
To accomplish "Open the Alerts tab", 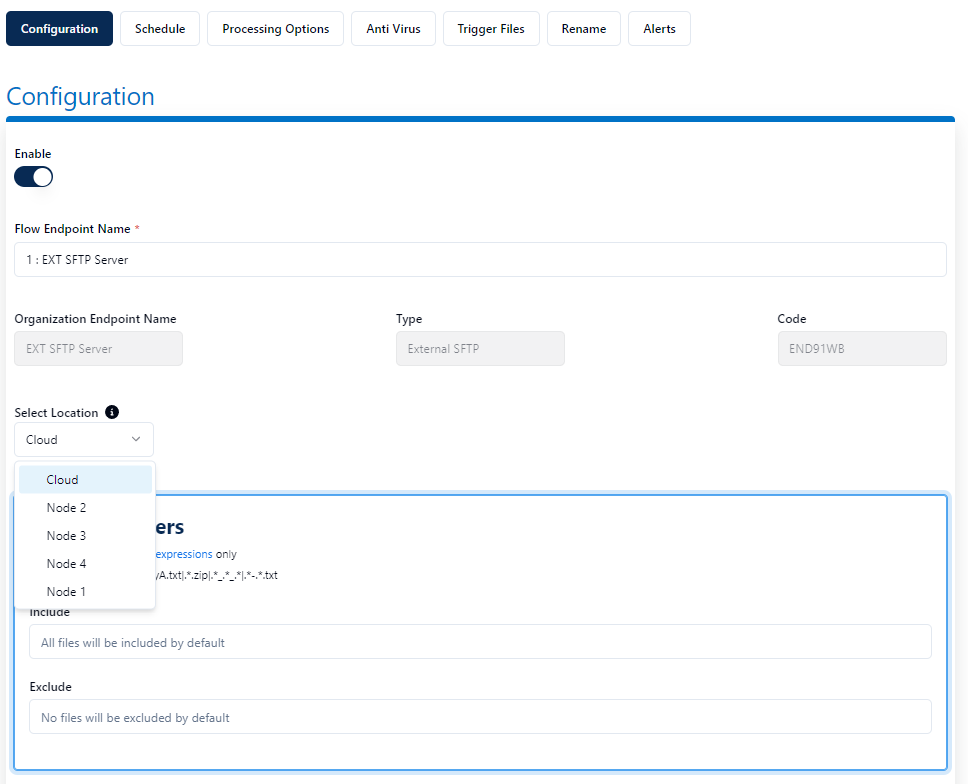I will (x=659, y=29).
